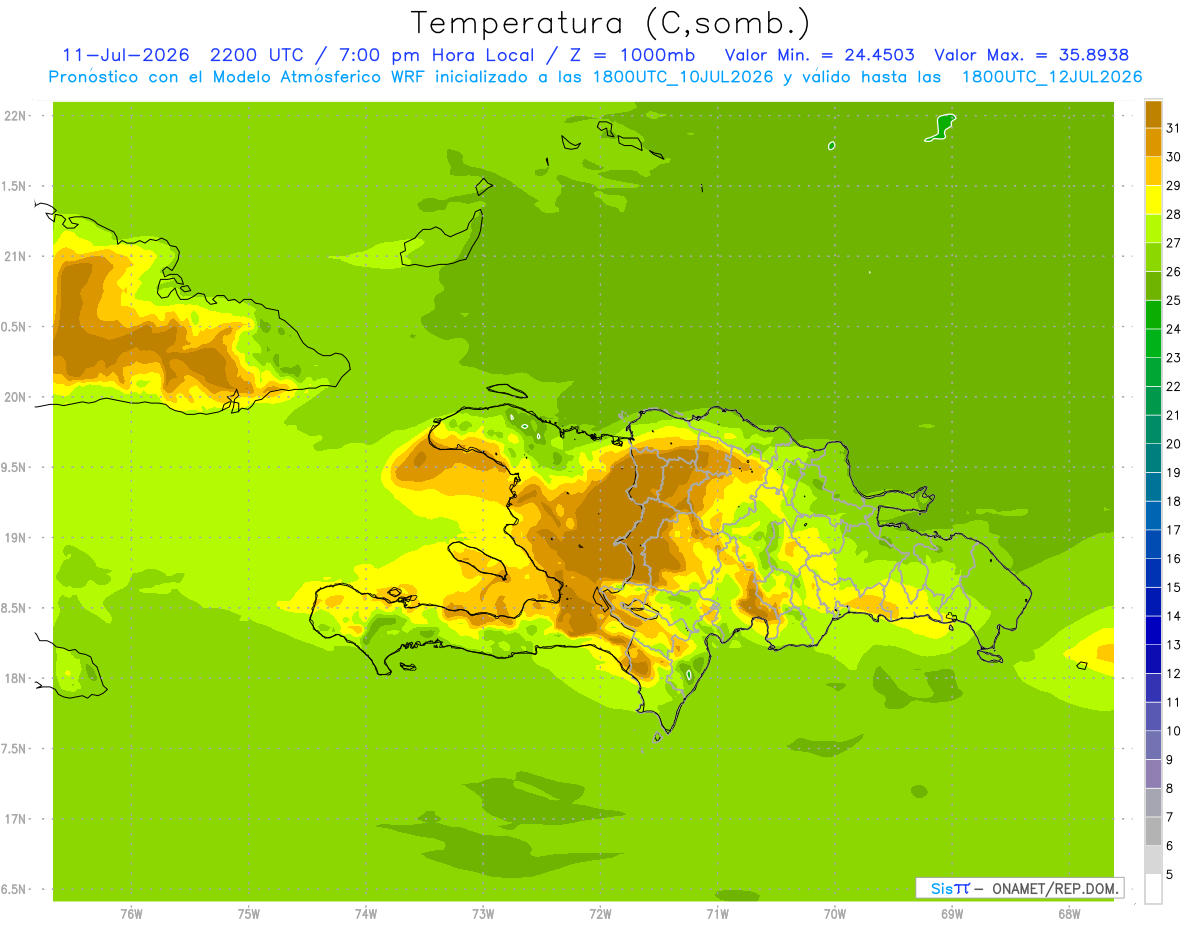Click the '69W' longitude axis label
This screenshot has width=1200, height=927.
click(x=952, y=914)
